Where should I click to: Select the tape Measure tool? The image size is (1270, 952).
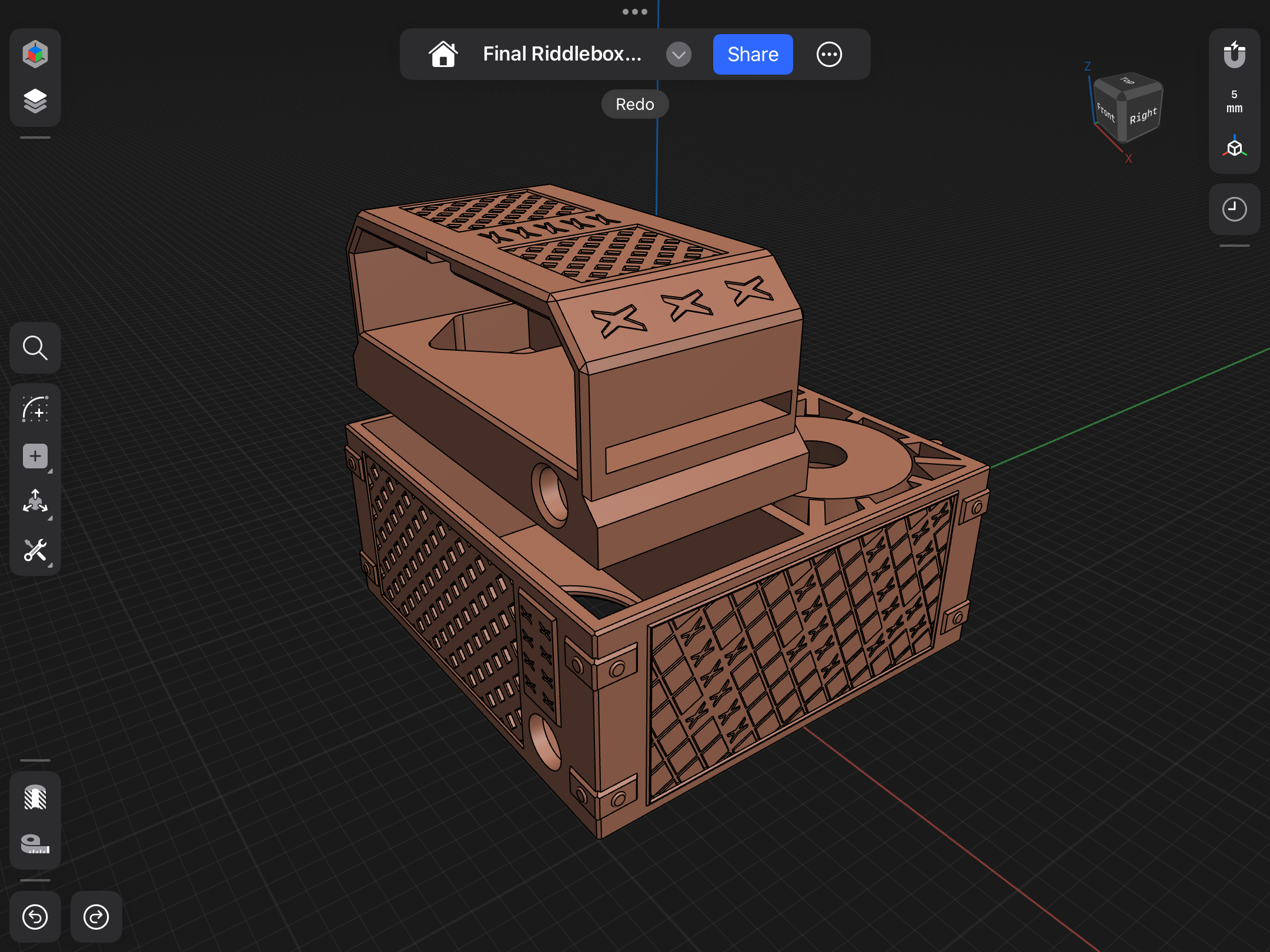35,844
